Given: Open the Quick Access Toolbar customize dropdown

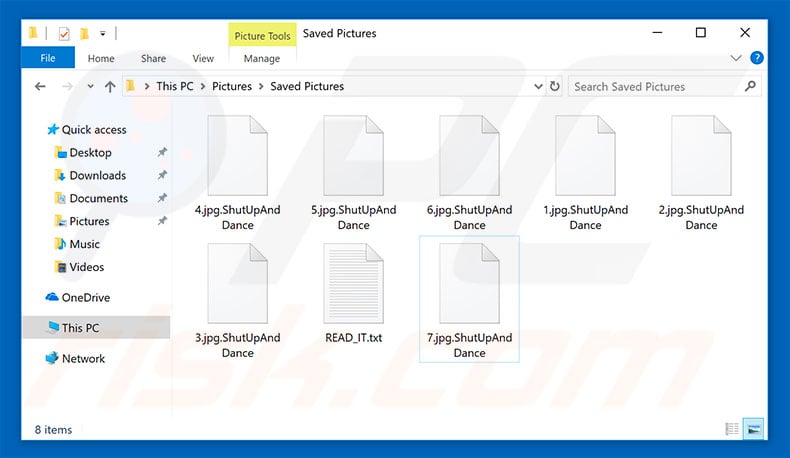Looking at the screenshot, I should point(103,33).
